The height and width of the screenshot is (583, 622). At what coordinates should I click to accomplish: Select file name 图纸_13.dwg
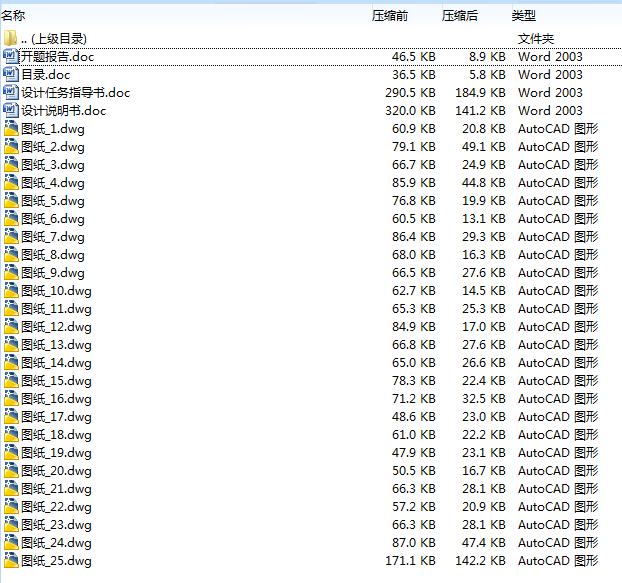coord(56,345)
